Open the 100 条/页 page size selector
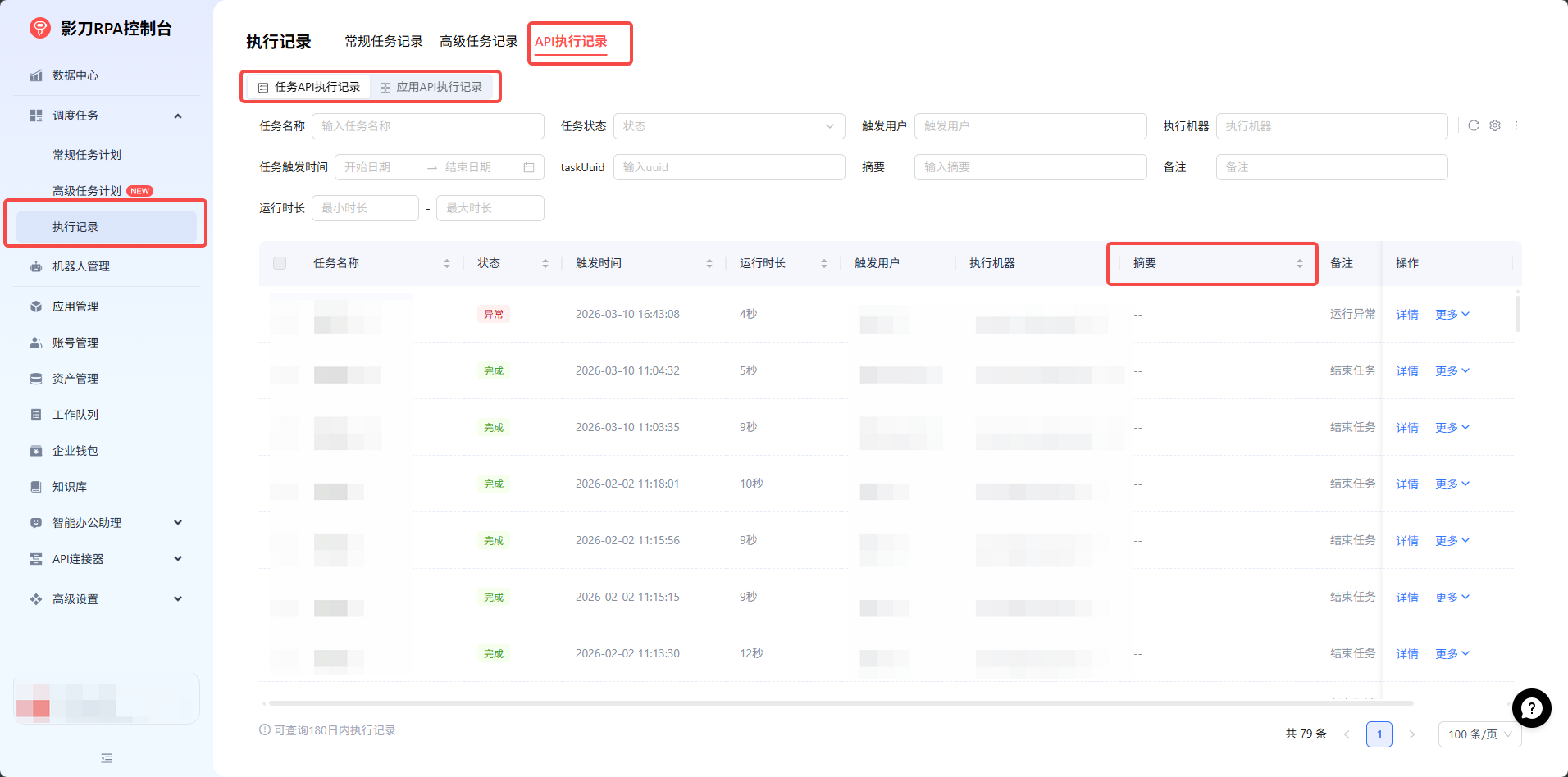Viewport: 1568px width, 777px height. [1479, 734]
